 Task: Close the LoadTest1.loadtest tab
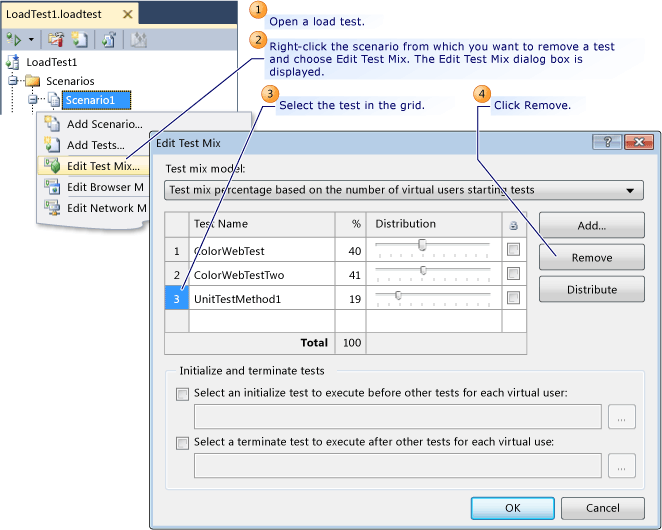(x=128, y=14)
